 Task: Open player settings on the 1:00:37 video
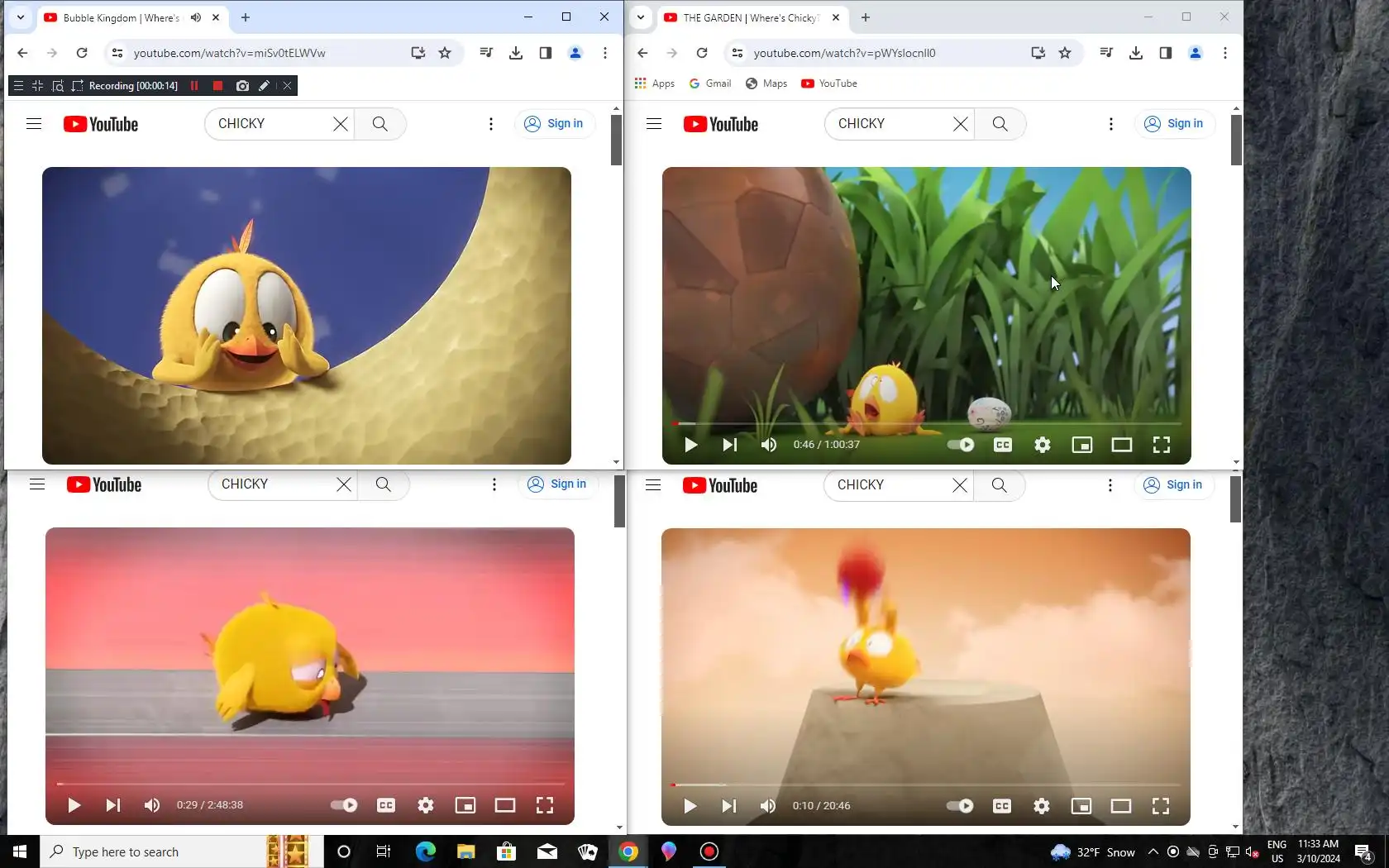click(1043, 445)
